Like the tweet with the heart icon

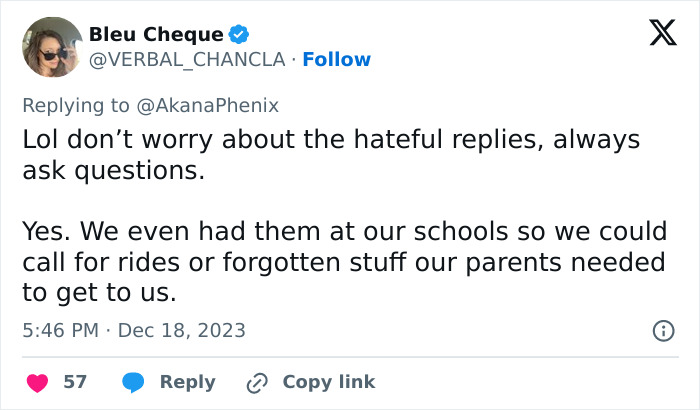point(38,383)
